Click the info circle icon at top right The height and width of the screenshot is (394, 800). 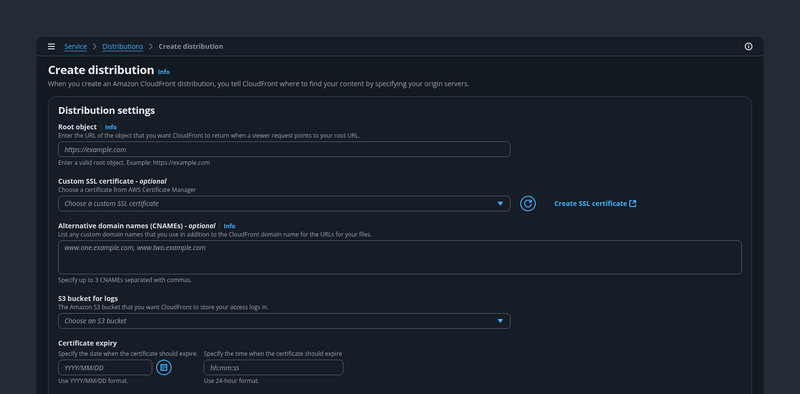(748, 46)
